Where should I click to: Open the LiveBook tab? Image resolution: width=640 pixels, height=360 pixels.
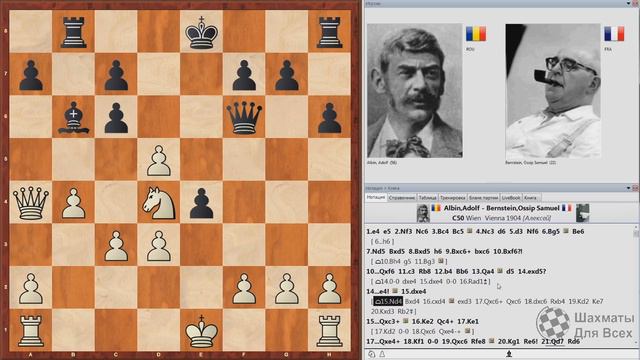511,198
